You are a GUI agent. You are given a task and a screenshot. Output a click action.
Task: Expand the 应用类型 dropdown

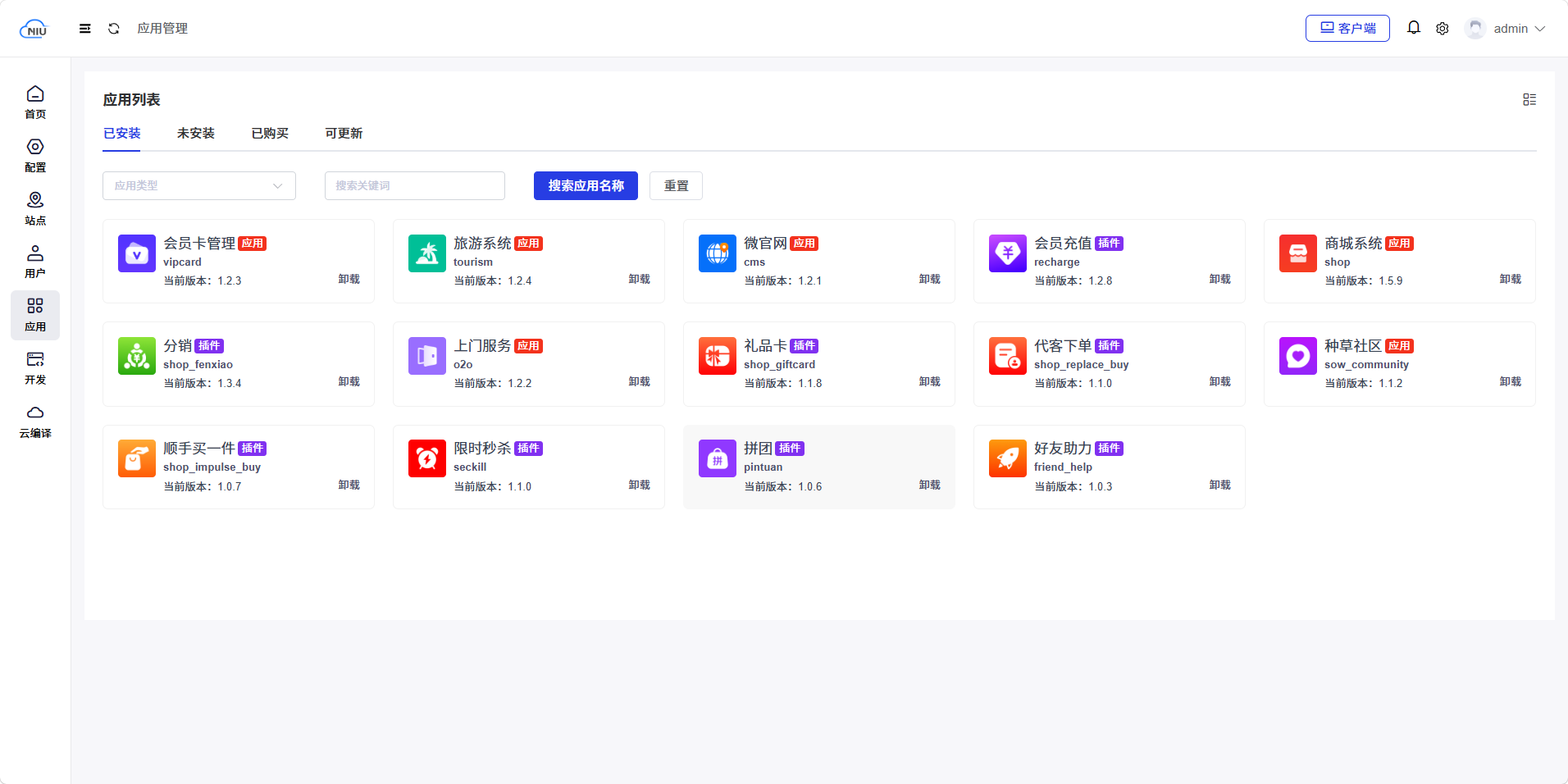click(x=199, y=186)
